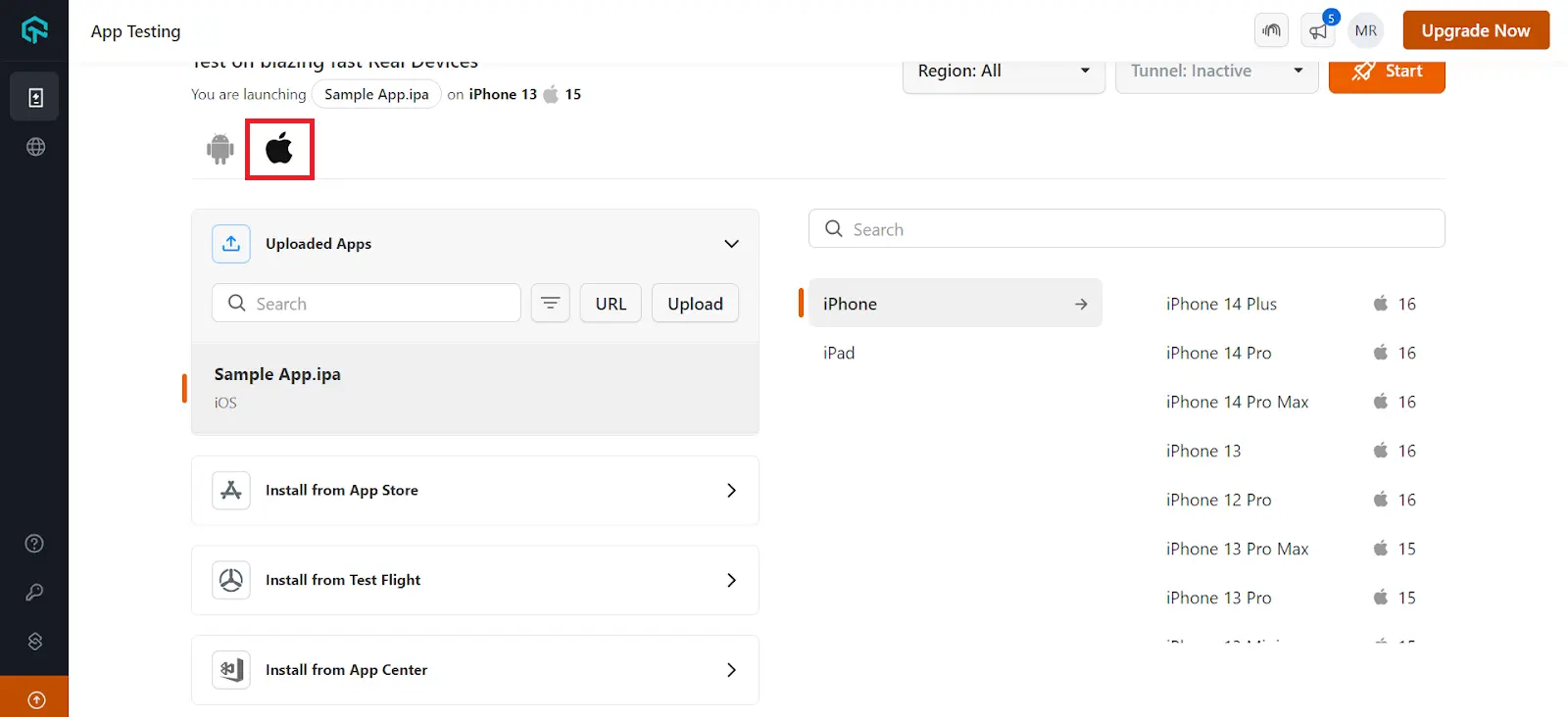Collapse the Uploaded Apps section
1568x717 pixels.
pyautogui.click(x=731, y=244)
